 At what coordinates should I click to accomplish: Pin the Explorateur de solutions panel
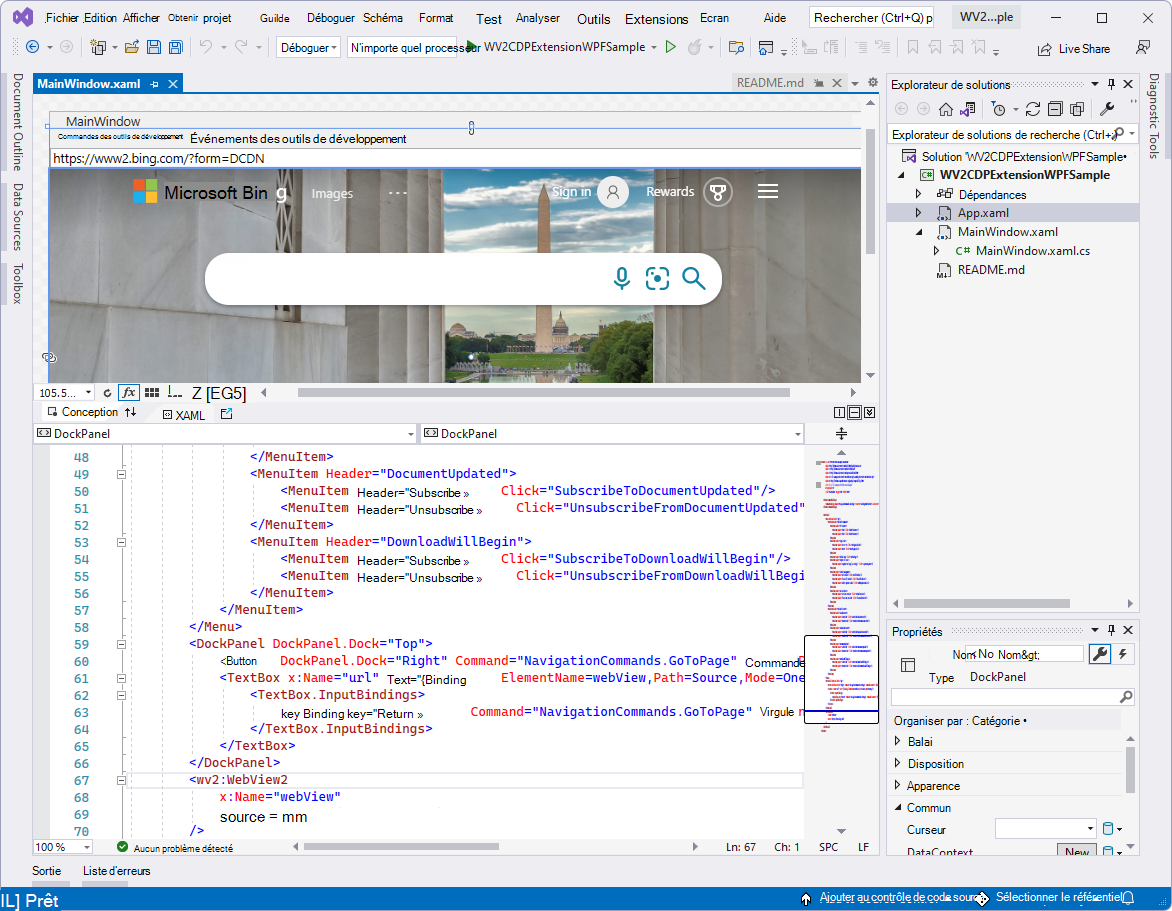tap(1112, 84)
